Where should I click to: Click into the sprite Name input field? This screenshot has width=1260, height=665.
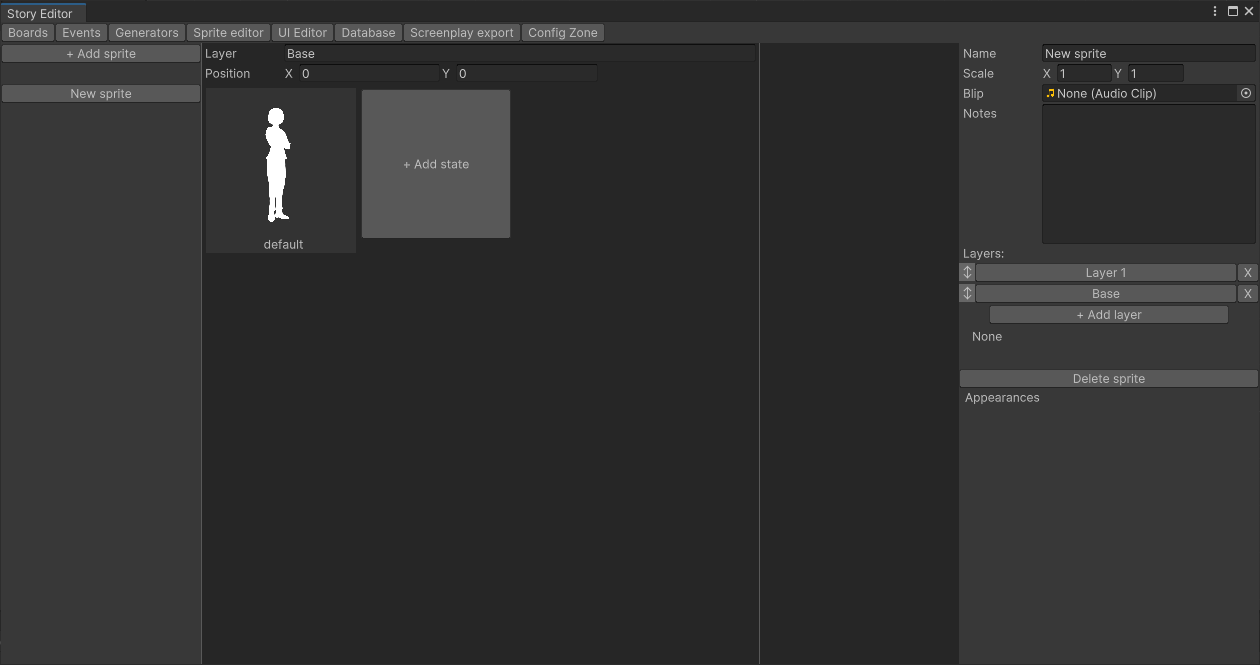click(1147, 54)
